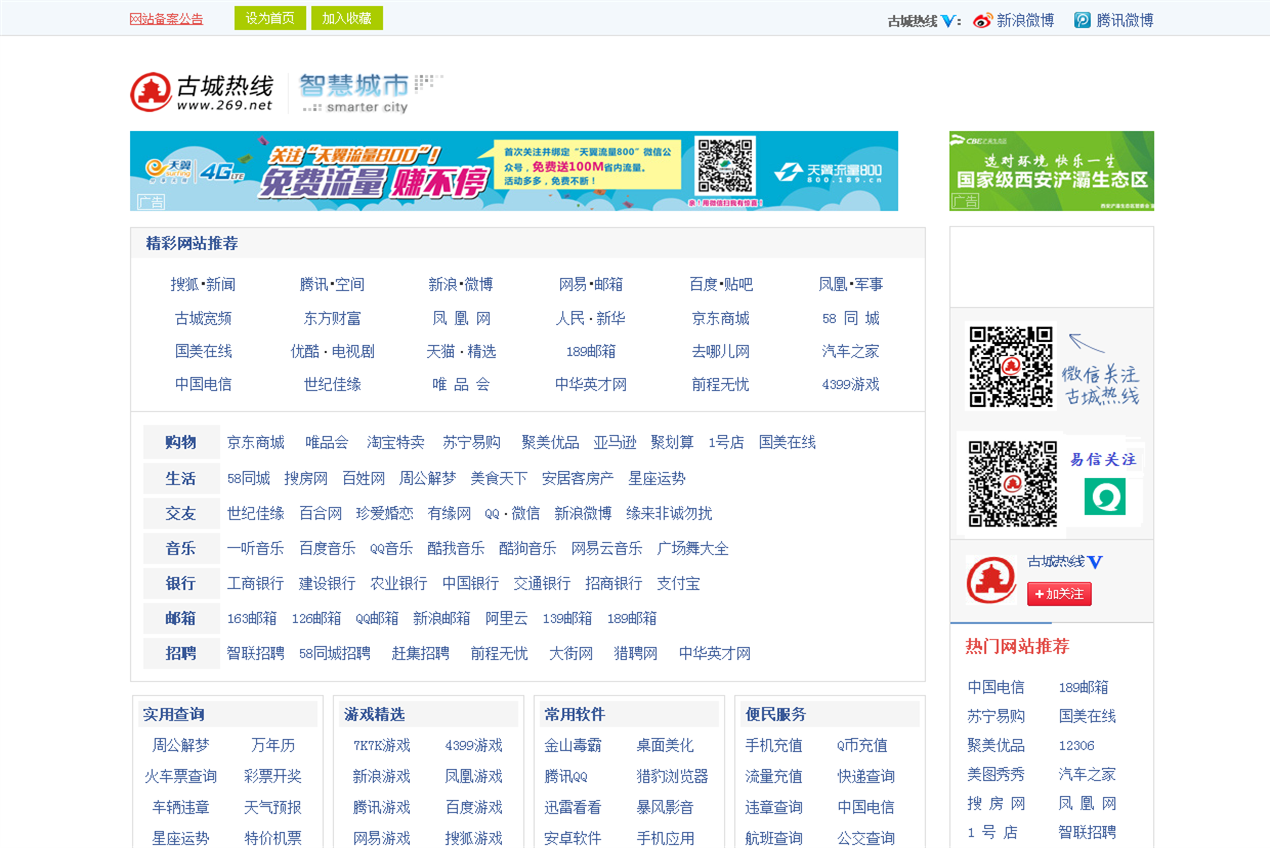Open the 百度•贴吧 link
The image size is (1270, 848).
[x=721, y=285]
